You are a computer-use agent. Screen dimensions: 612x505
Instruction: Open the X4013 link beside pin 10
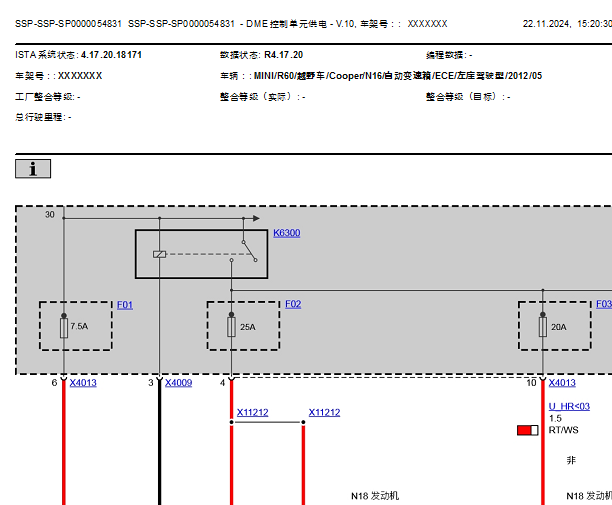[562, 383]
